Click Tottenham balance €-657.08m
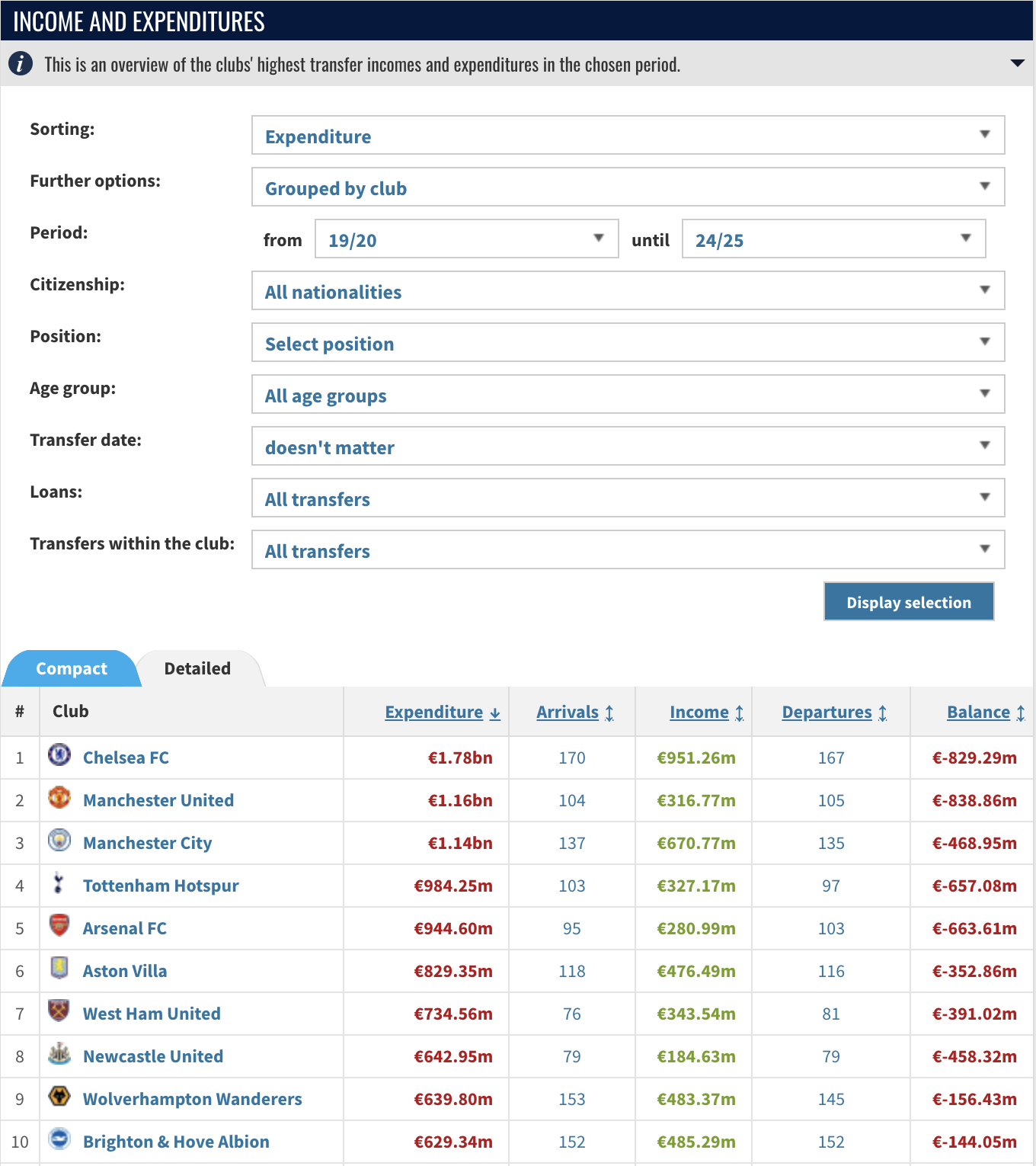The height and width of the screenshot is (1166, 1036). 974,886
